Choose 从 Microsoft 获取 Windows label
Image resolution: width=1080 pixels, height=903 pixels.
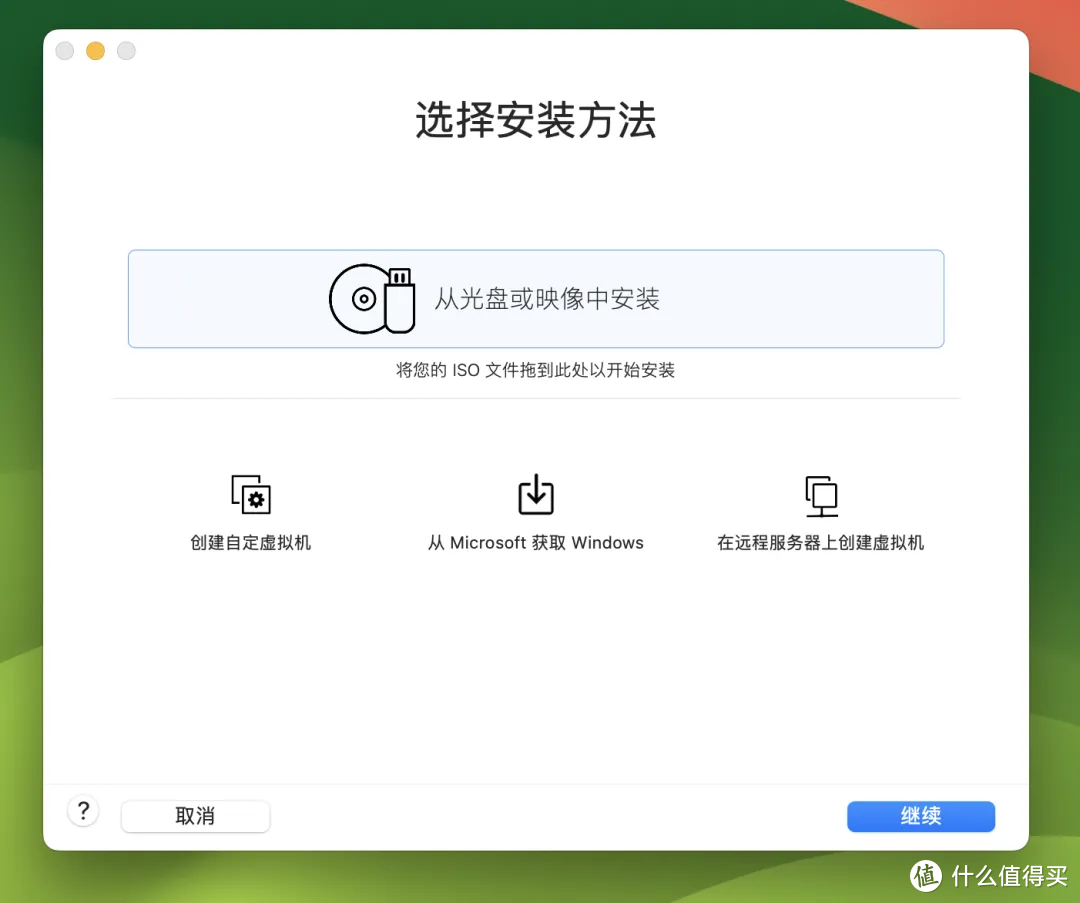point(536,543)
